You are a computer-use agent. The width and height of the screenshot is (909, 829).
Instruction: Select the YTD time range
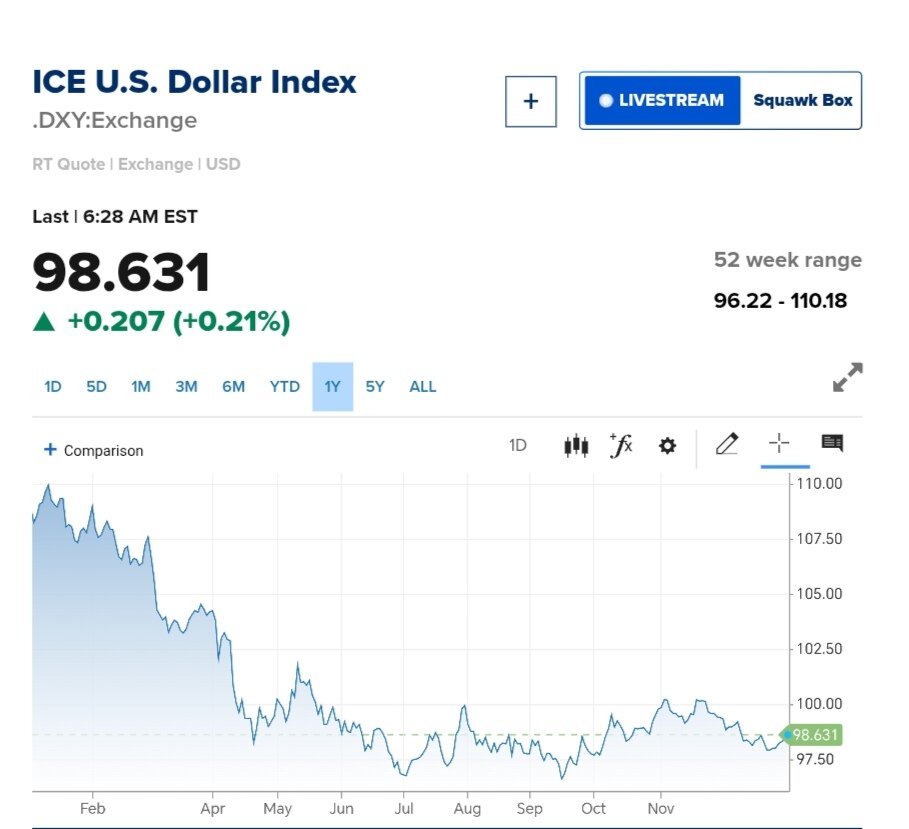(x=284, y=387)
